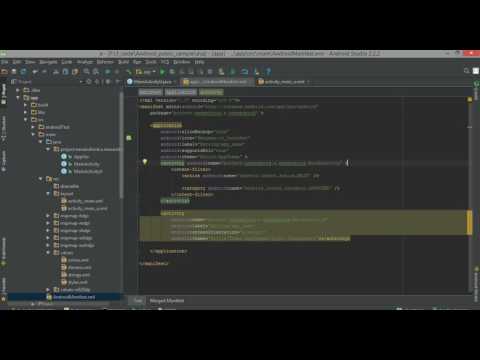480x360 pixels.
Task: Expand the androidTest folder arrow
Action: (33, 127)
